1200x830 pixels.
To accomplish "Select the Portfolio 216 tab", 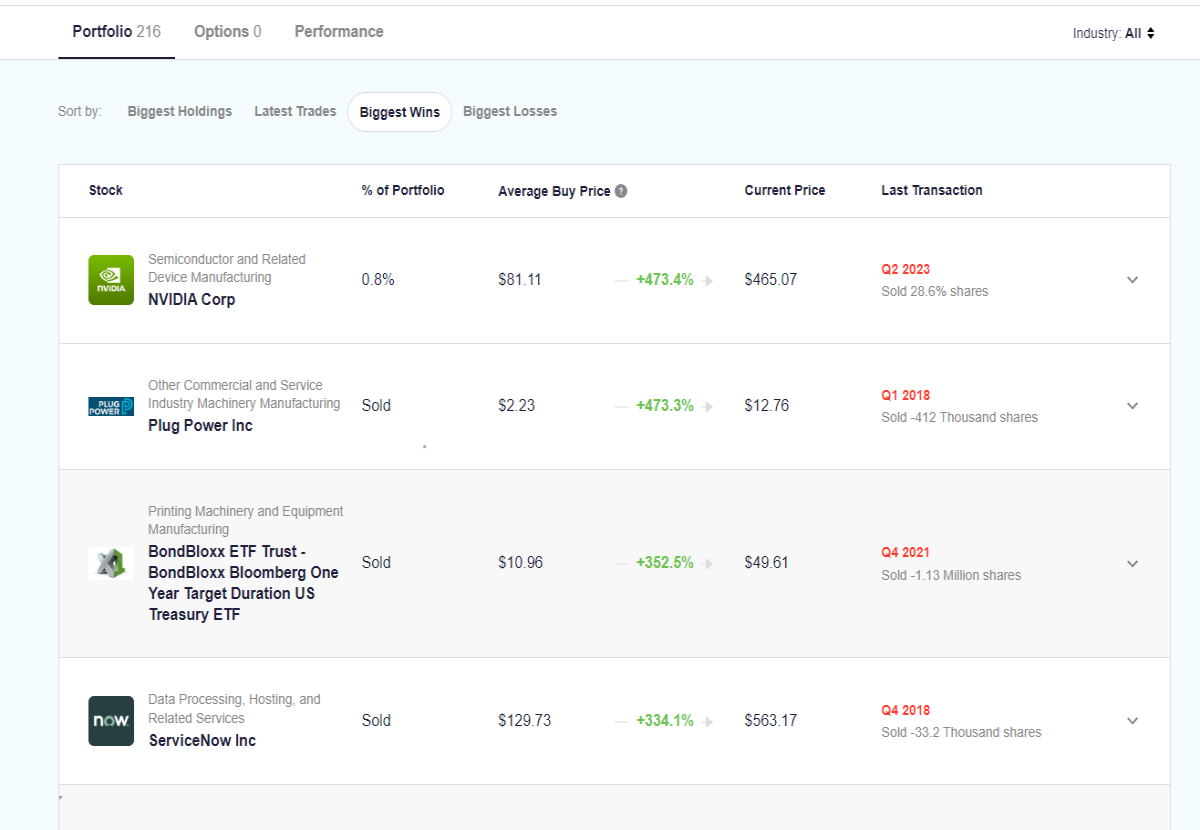I will coord(116,32).
